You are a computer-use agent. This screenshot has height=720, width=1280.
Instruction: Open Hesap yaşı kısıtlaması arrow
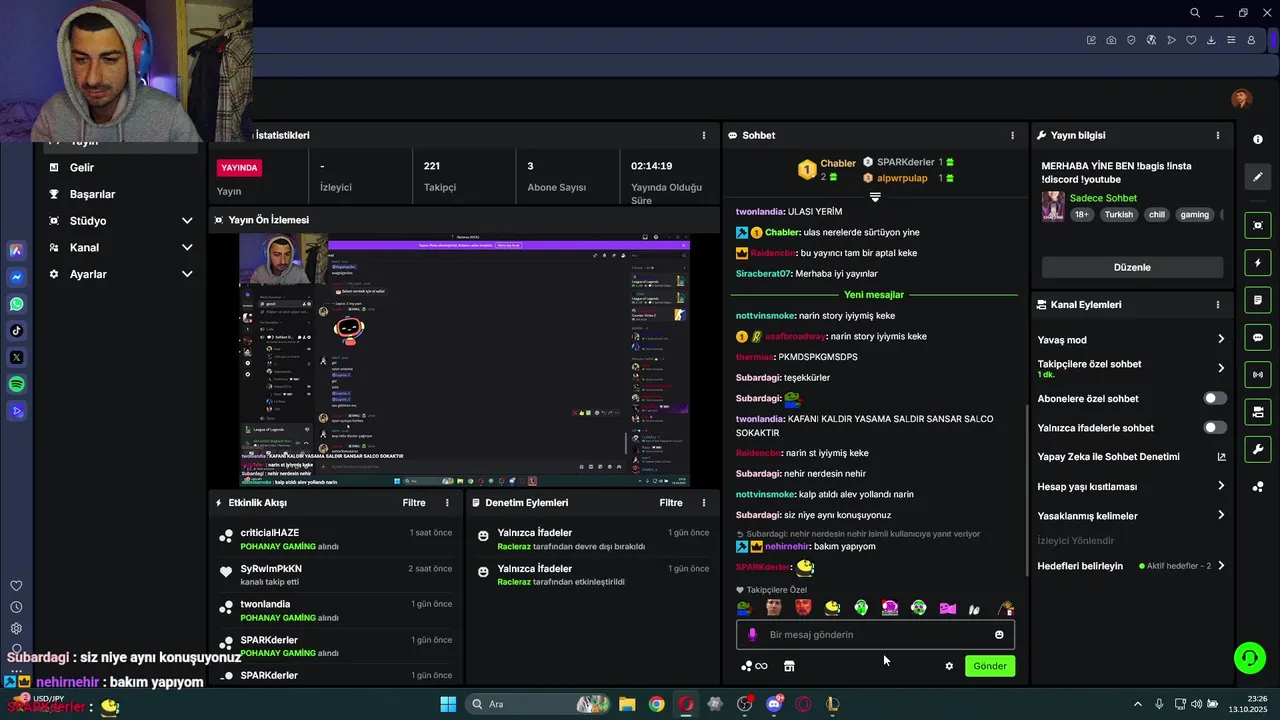coord(1220,486)
